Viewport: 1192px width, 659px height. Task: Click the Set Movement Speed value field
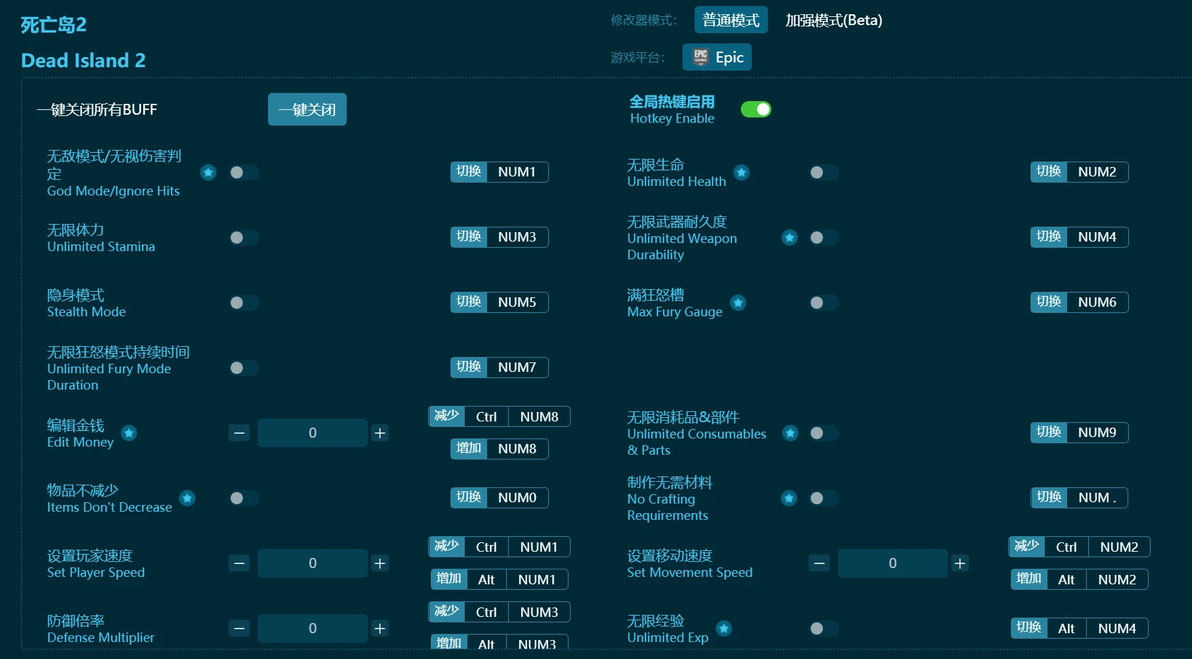coord(892,563)
